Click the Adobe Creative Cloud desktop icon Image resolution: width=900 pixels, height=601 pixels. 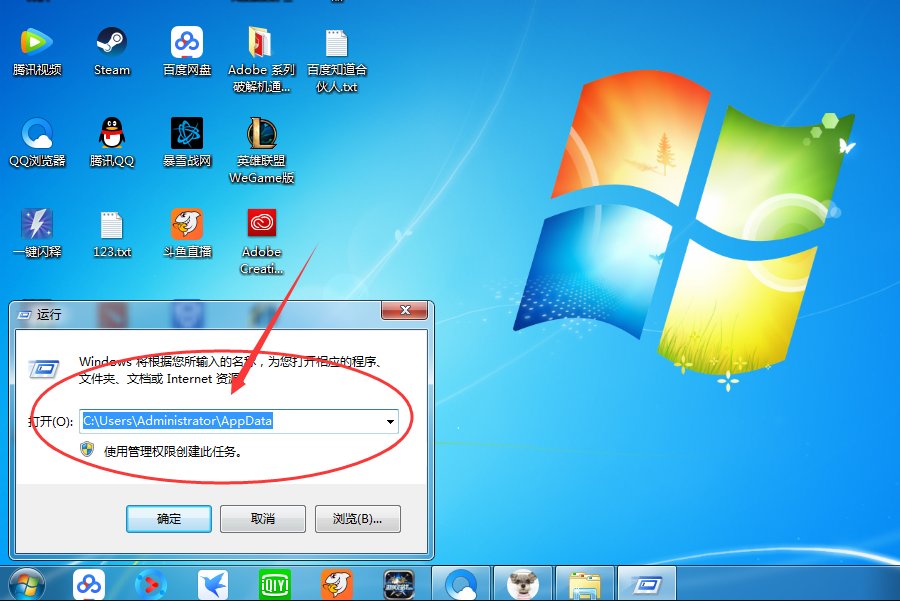[x=262, y=224]
